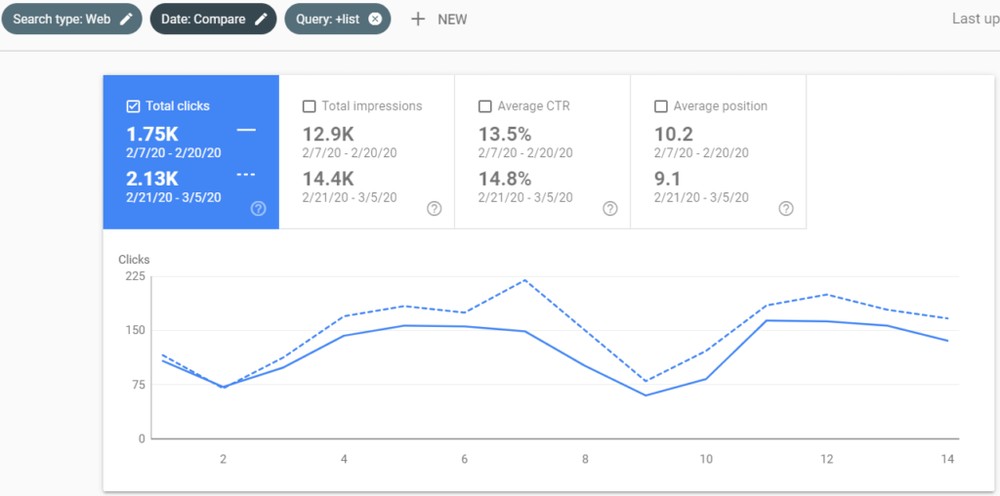Click the 2/21/20 - 3/5/20 date under 14.8%
Viewport: 1000px width, 496px height.
click(x=526, y=198)
